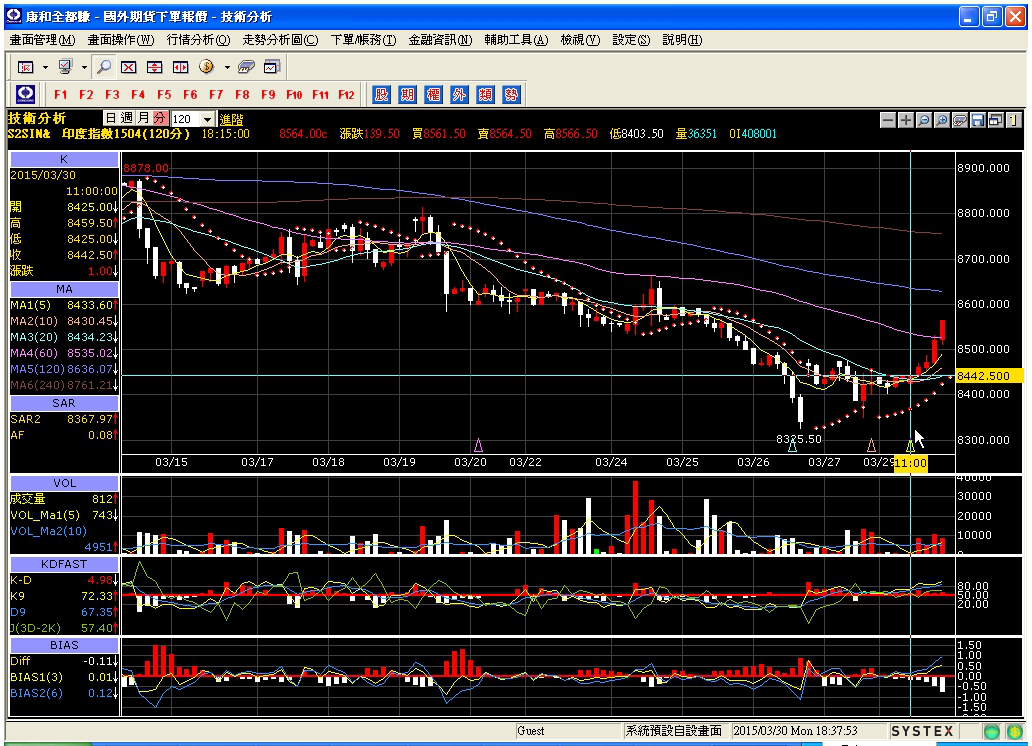Select the 分 minute period toggle
The width and height of the screenshot is (1032, 746).
pos(160,118)
